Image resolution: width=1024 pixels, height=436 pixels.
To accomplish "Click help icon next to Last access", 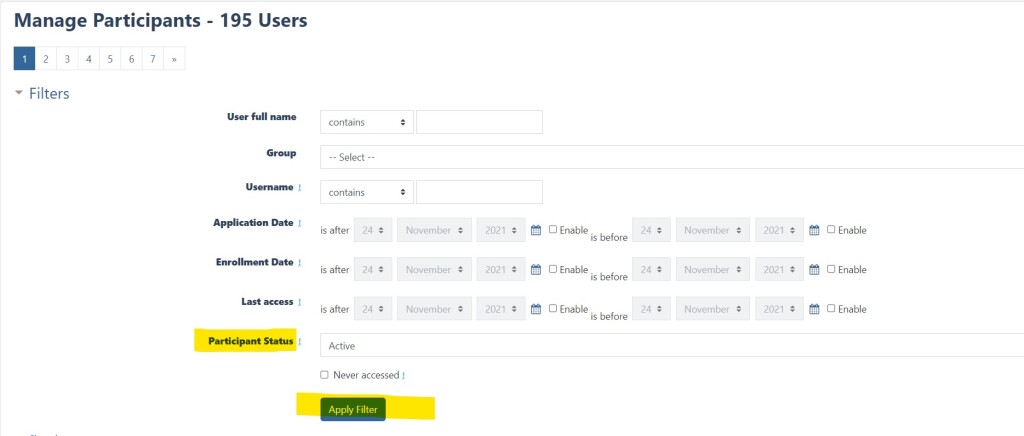I will pyautogui.click(x=300, y=303).
